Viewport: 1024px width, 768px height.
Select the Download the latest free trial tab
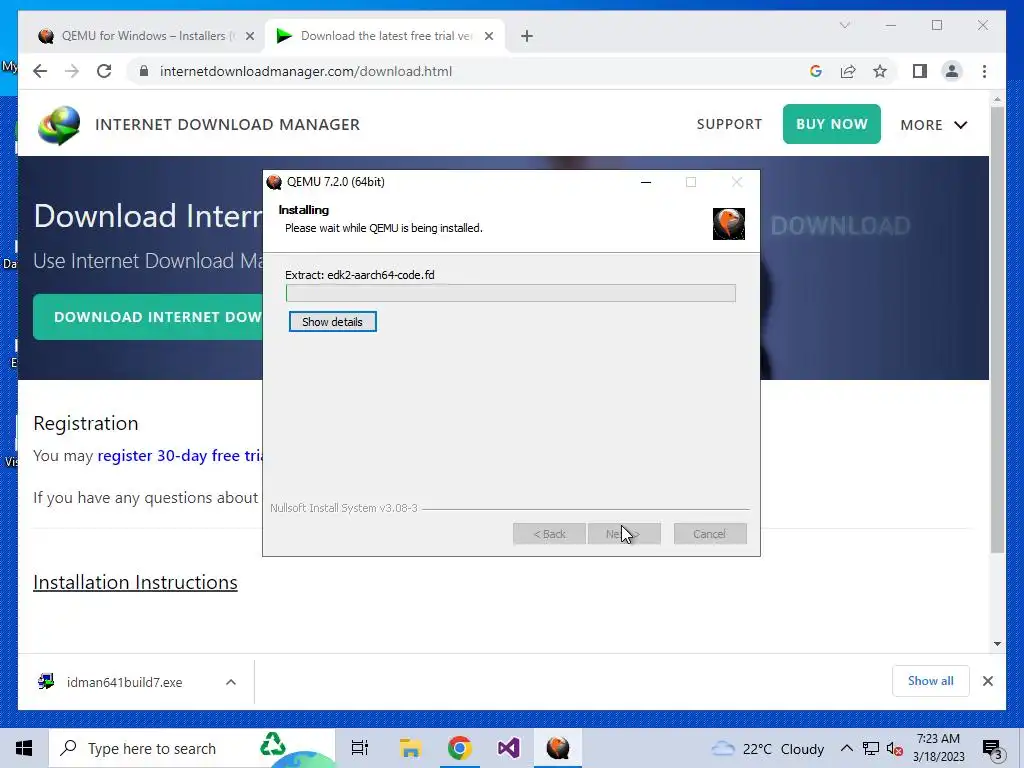click(385, 36)
